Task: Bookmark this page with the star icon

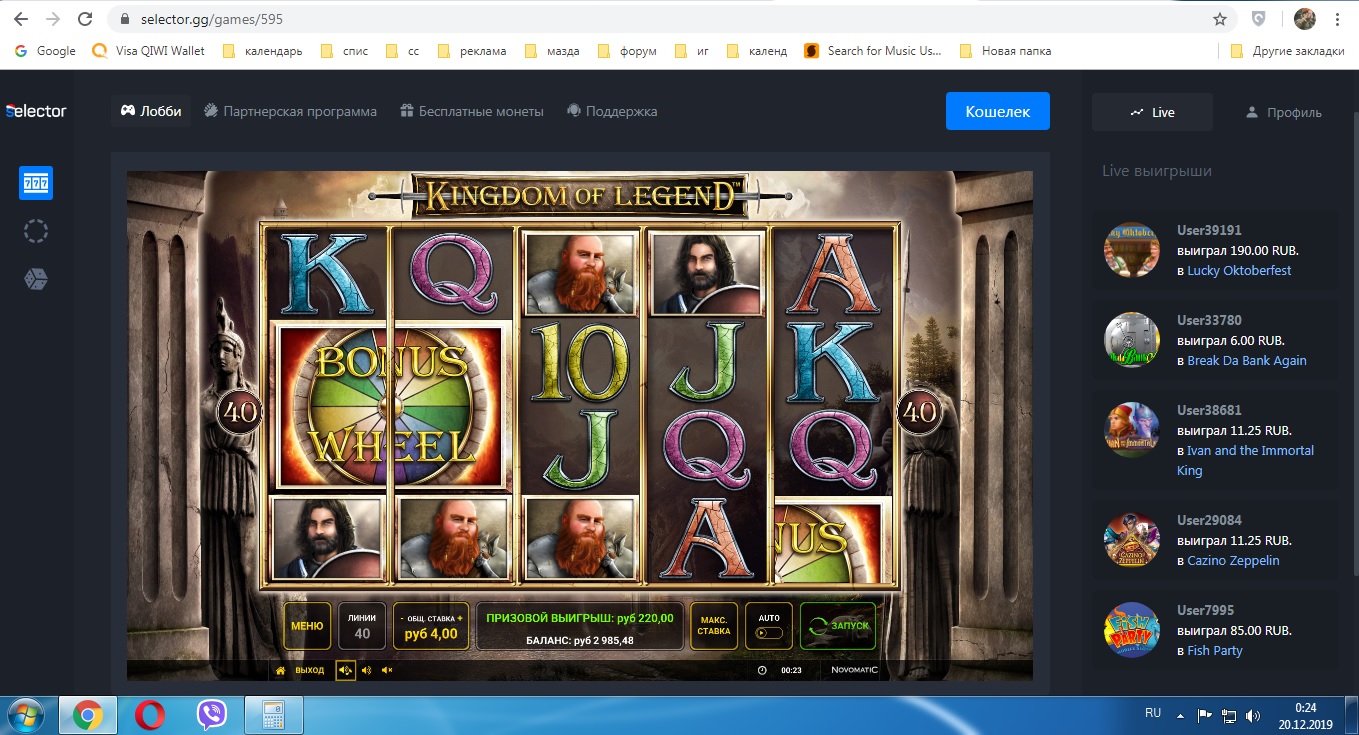Action: (1220, 19)
